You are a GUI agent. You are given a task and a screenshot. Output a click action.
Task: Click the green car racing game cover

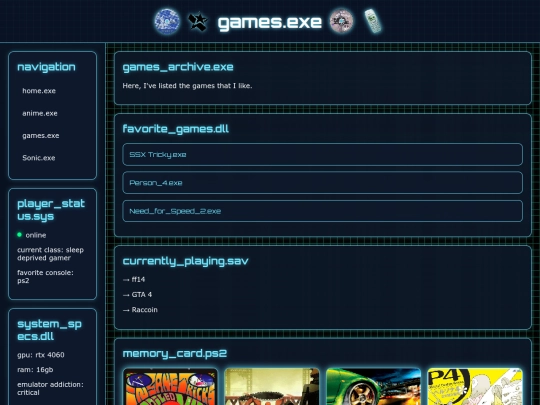click(x=373, y=387)
